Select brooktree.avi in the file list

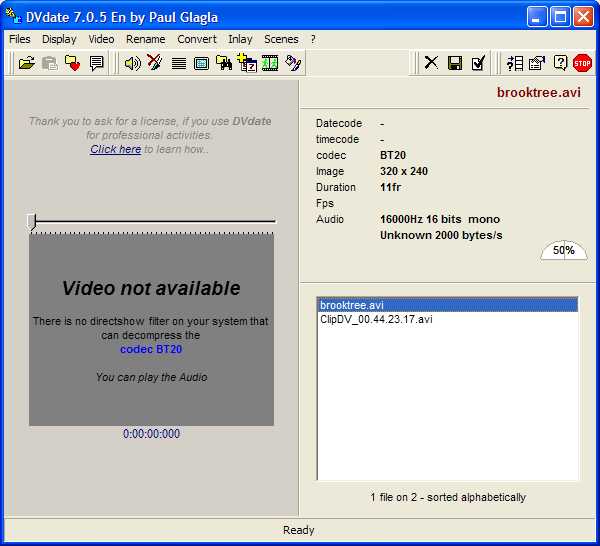point(447,305)
